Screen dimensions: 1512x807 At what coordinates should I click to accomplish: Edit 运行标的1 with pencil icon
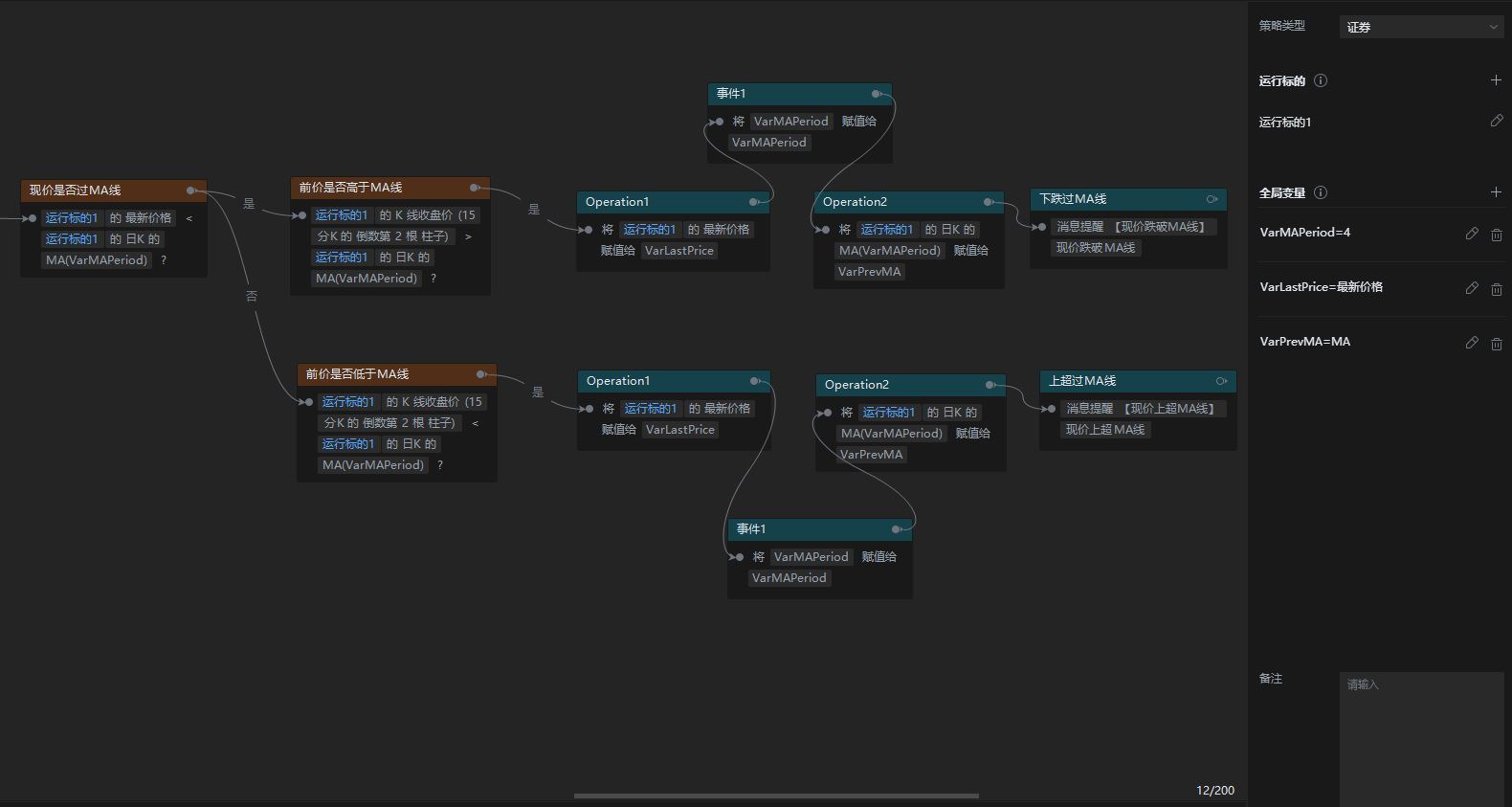pos(1497,121)
